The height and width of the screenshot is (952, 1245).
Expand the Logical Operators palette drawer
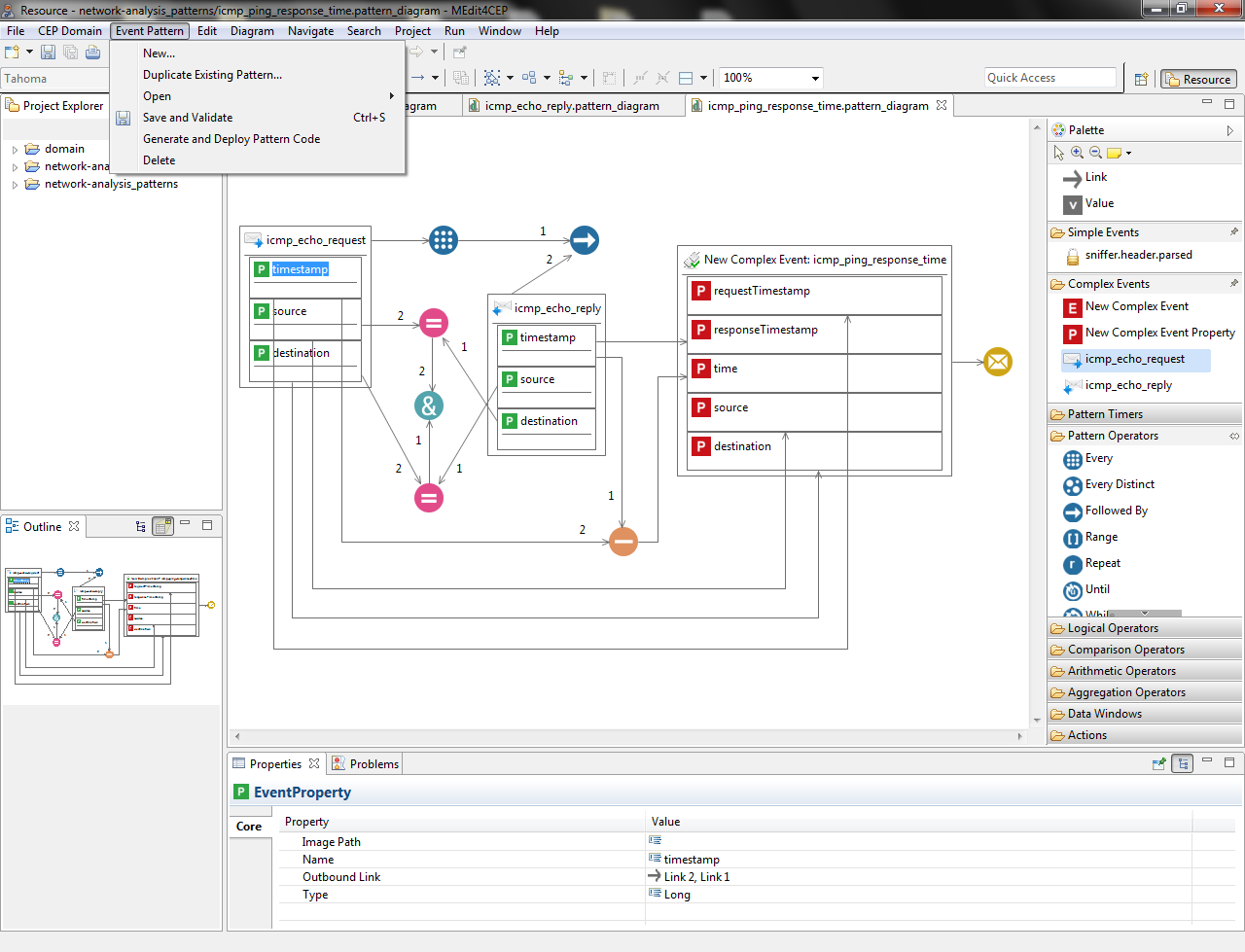1145,628
